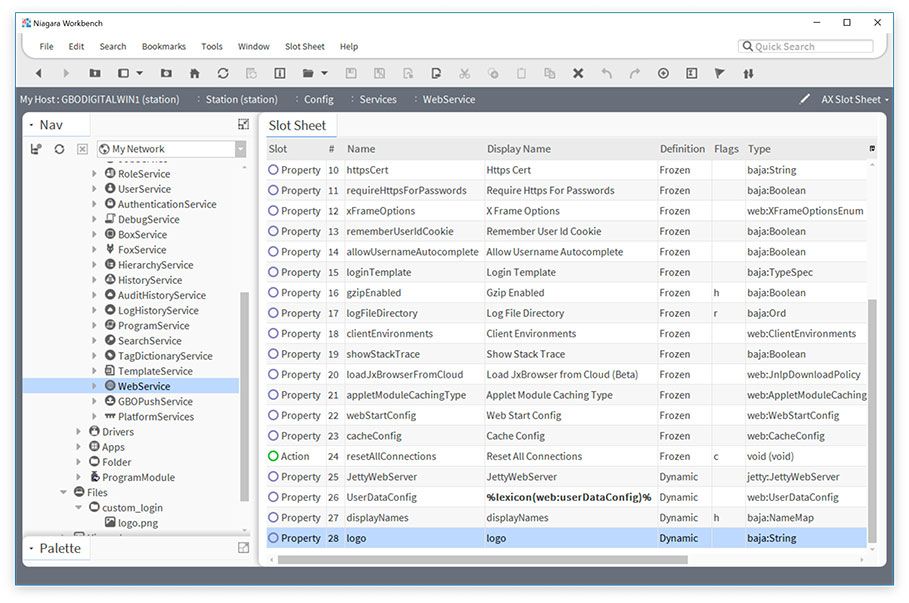Click the Services breadcrumb link
This screenshot has height=603, width=909.
(x=378, y=99)
